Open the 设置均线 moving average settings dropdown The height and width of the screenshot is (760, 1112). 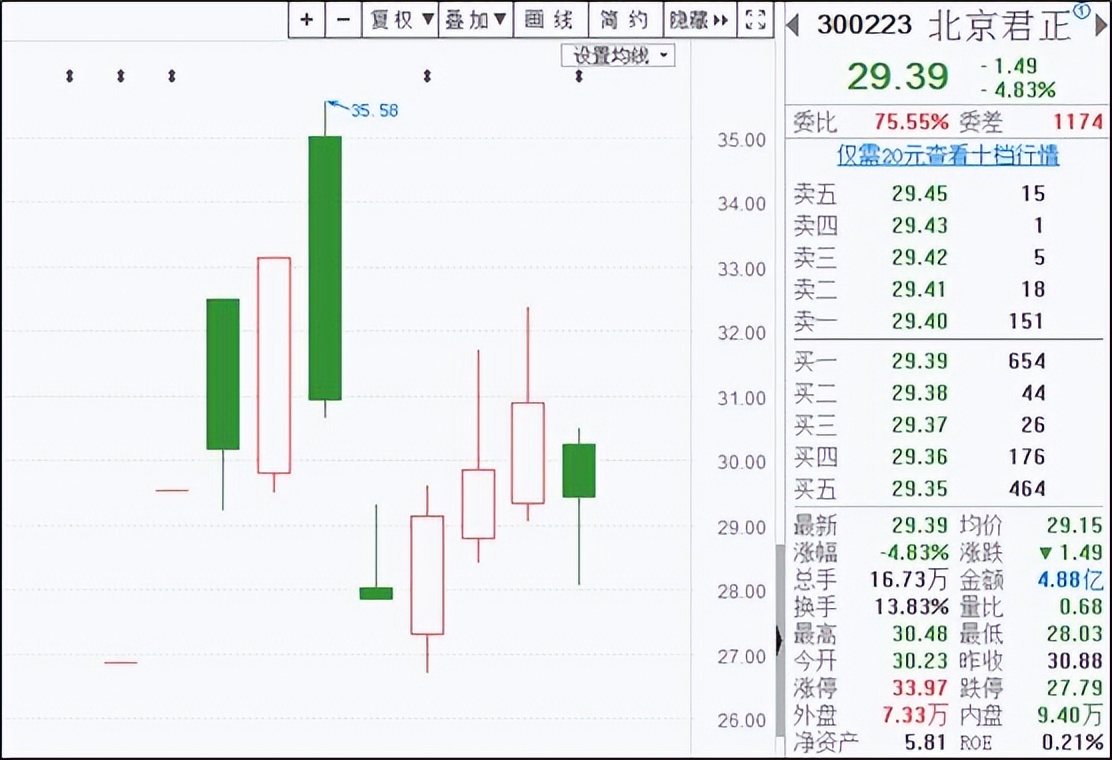[x=617, y=55]
